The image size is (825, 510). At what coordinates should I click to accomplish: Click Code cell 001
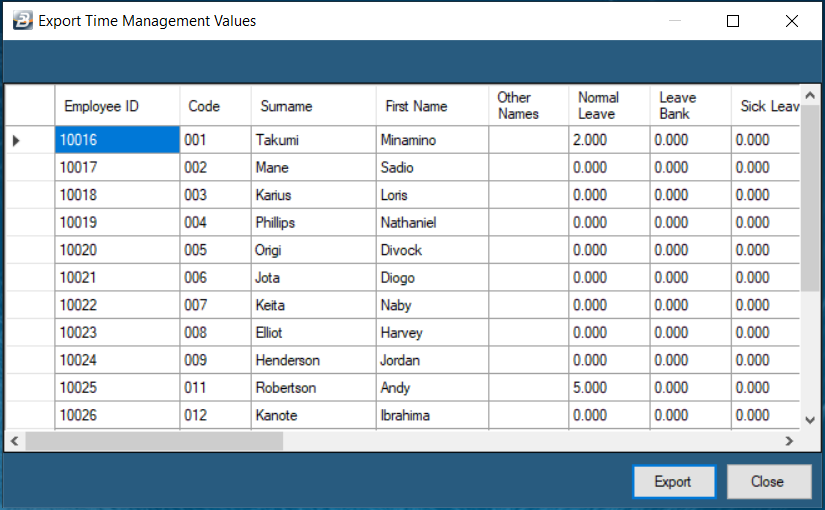tap(215, 140)
